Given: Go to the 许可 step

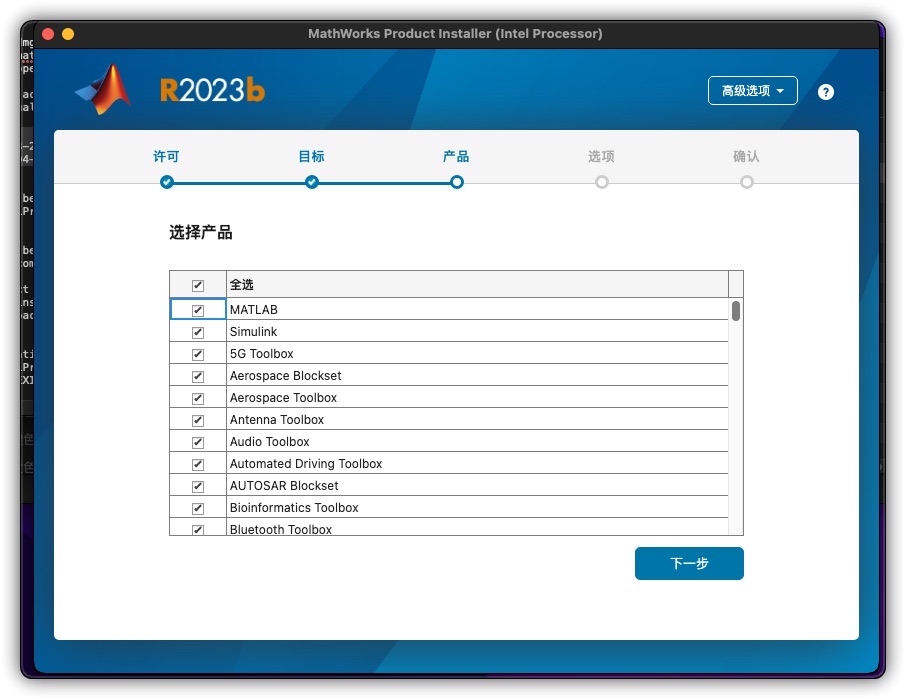Looking at the screenshot, I should (x=166, y=156).
